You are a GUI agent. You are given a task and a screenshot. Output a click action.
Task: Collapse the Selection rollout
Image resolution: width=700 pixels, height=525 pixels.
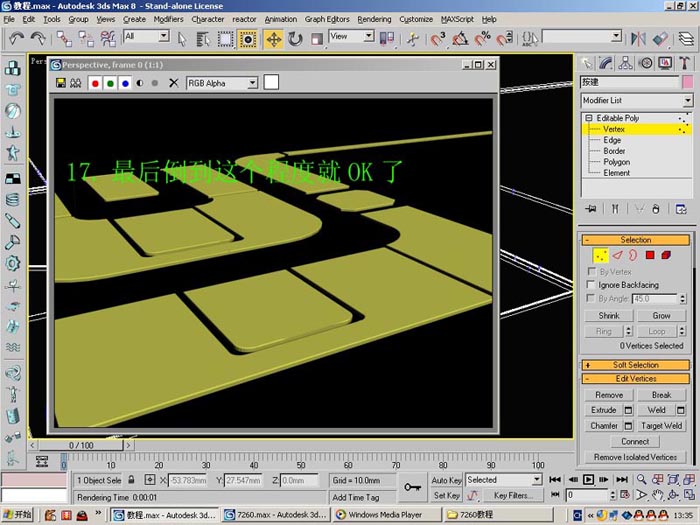pyautogui.click(x=636, y=240)
